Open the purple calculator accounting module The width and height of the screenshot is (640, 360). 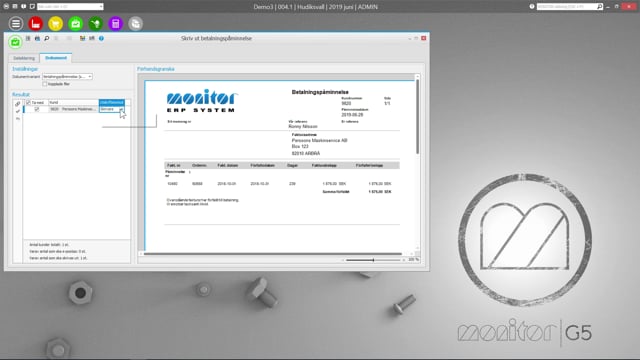click(116, 24)
